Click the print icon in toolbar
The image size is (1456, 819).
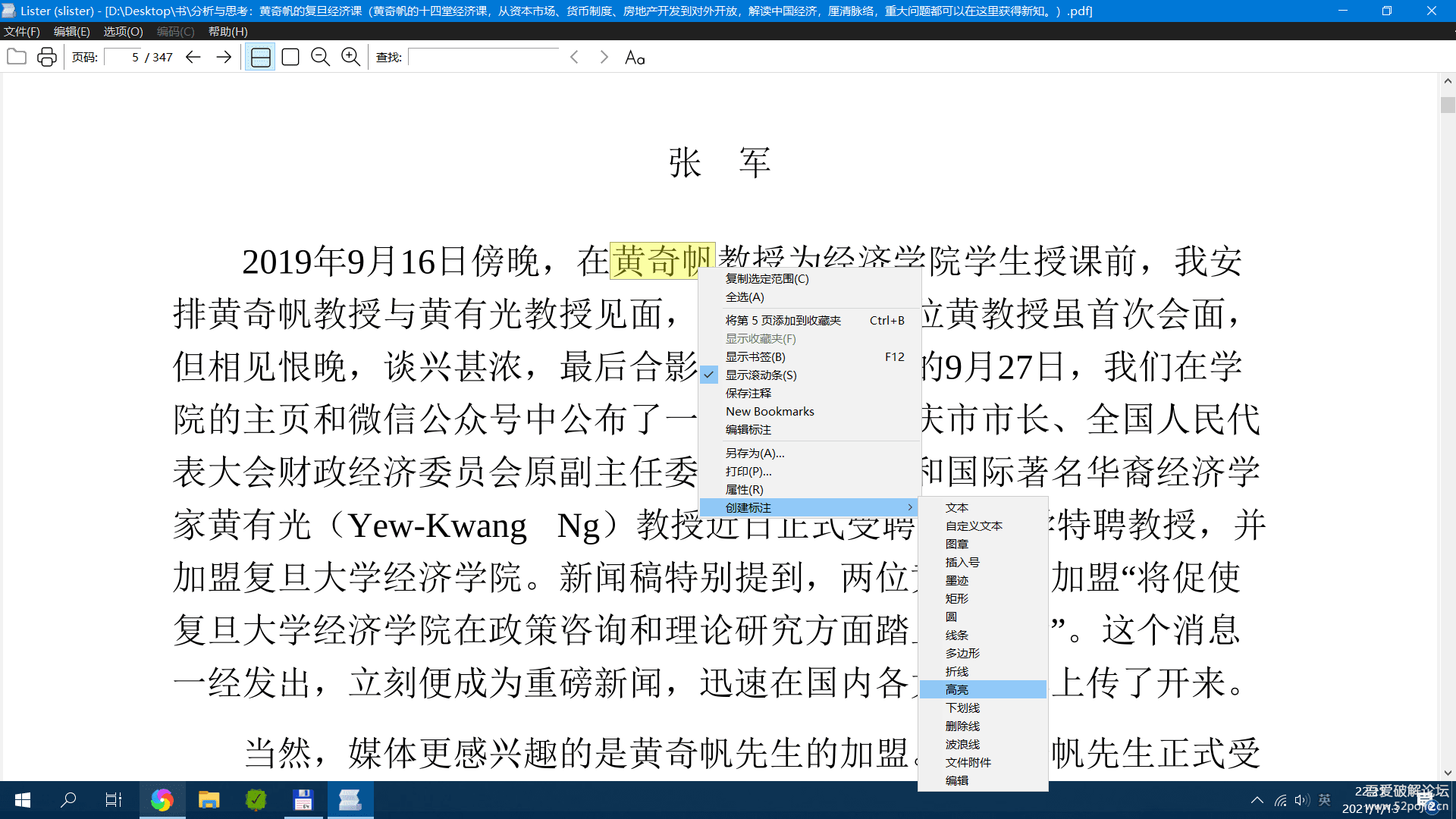coord(47,57)
